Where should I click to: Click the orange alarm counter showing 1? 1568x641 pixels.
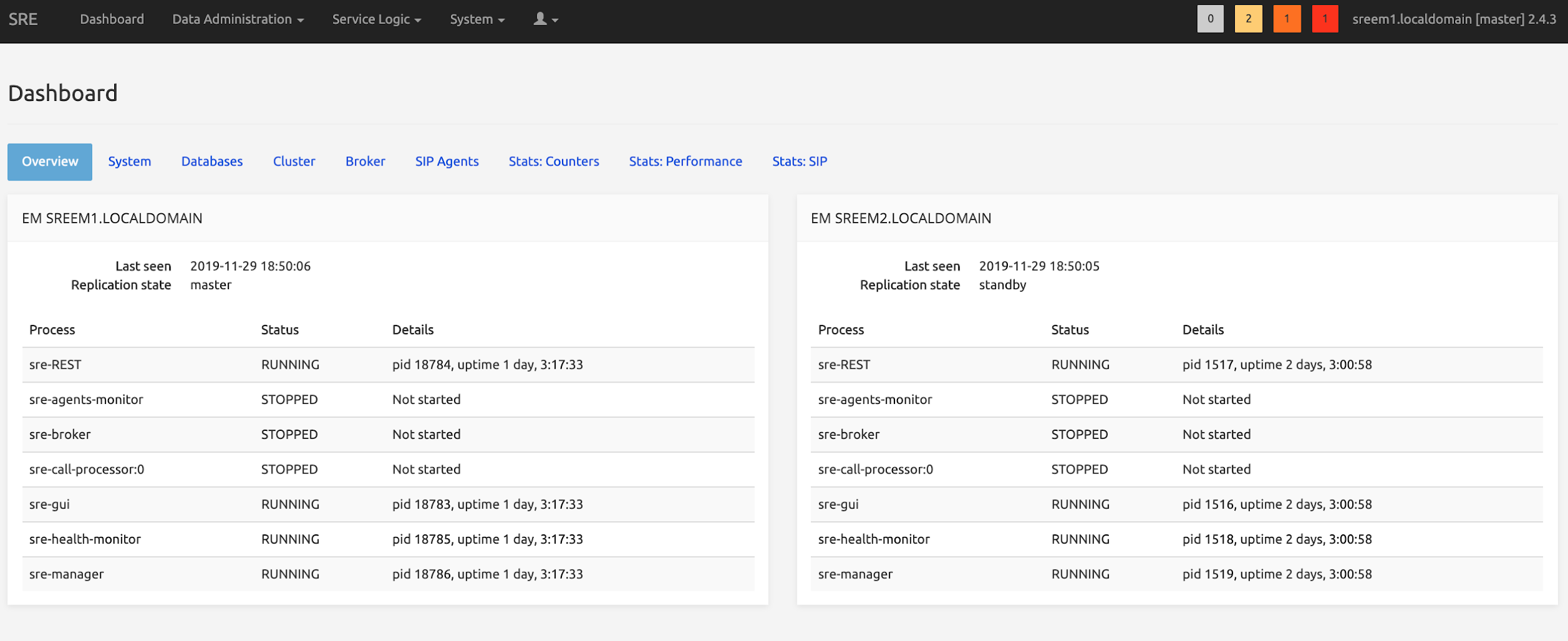pos(1287,19)
